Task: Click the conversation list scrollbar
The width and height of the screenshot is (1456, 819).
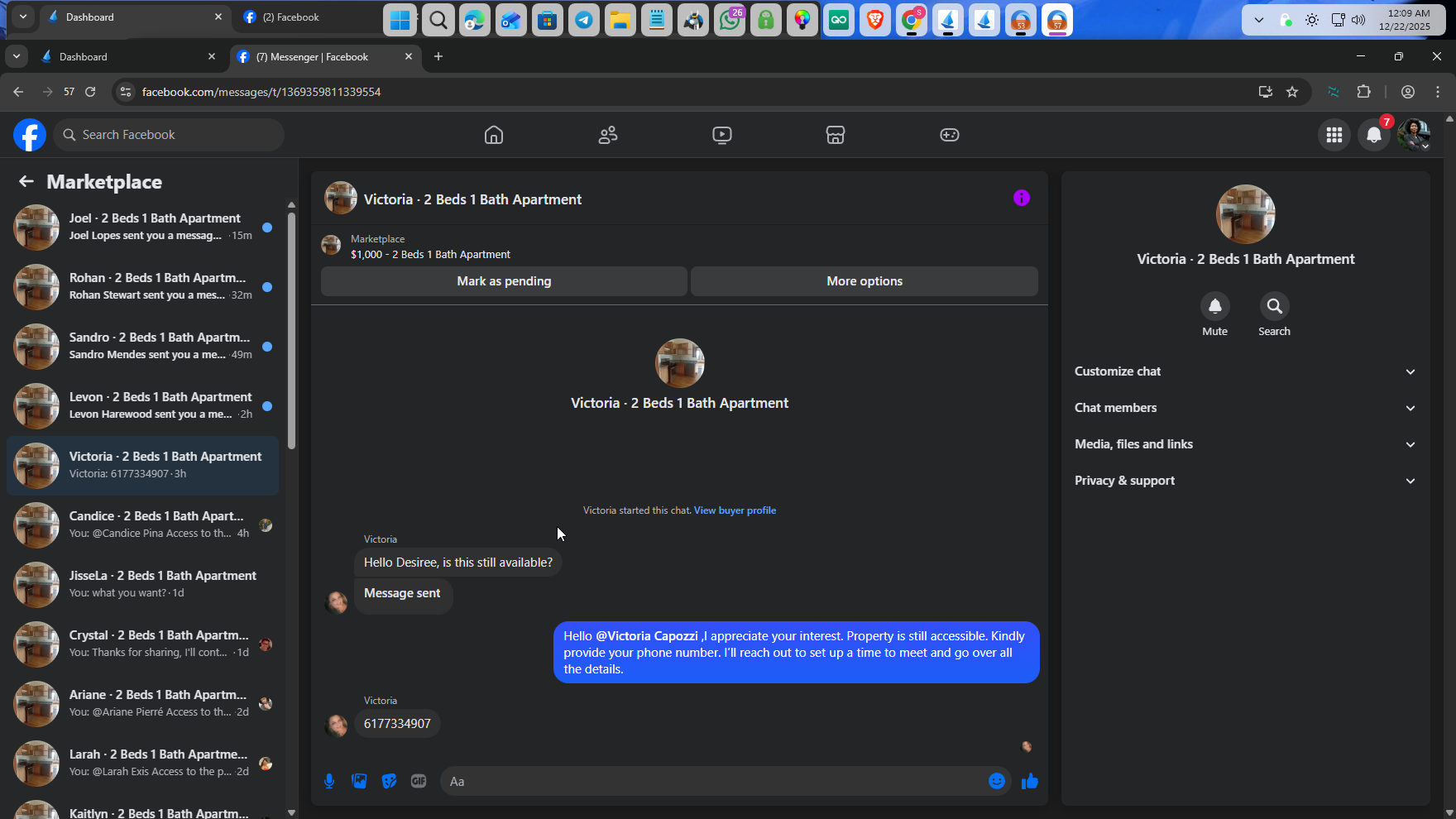Action: (291, 331)
